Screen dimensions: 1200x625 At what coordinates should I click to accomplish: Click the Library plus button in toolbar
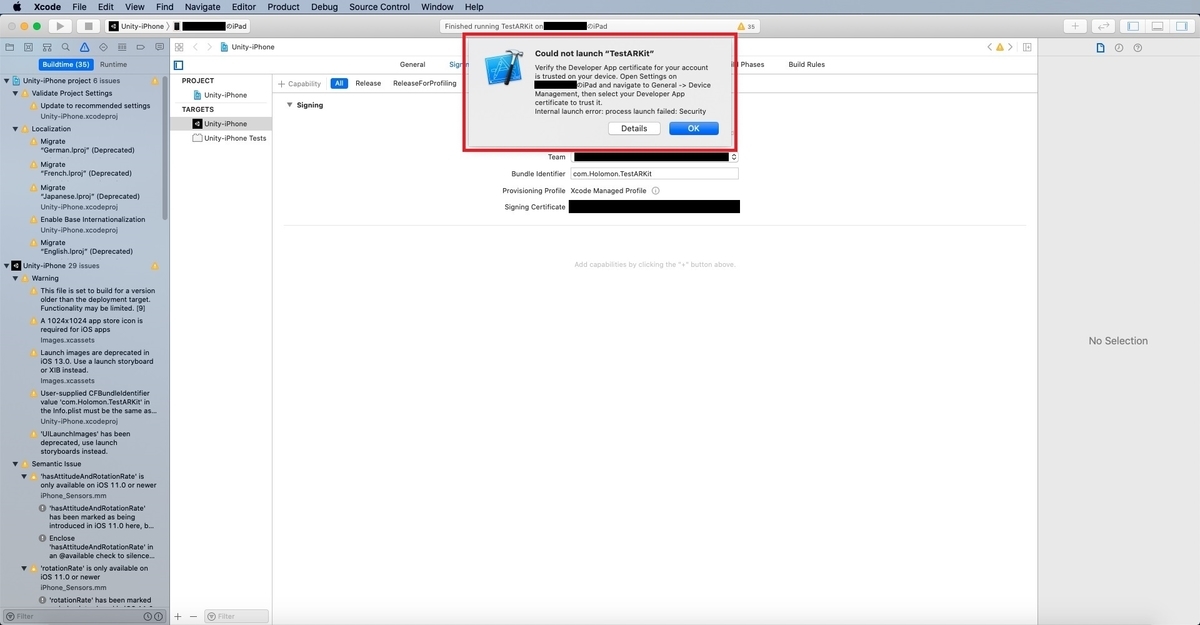point(1076,26)
